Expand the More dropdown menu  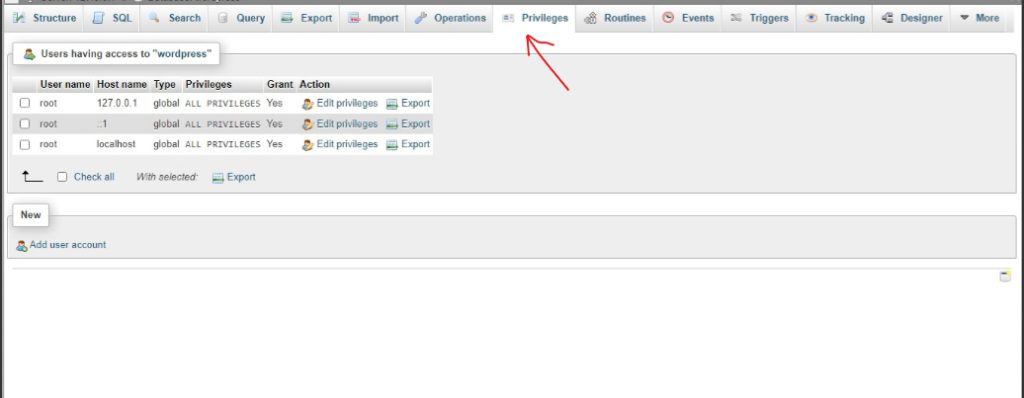[979, 18]
